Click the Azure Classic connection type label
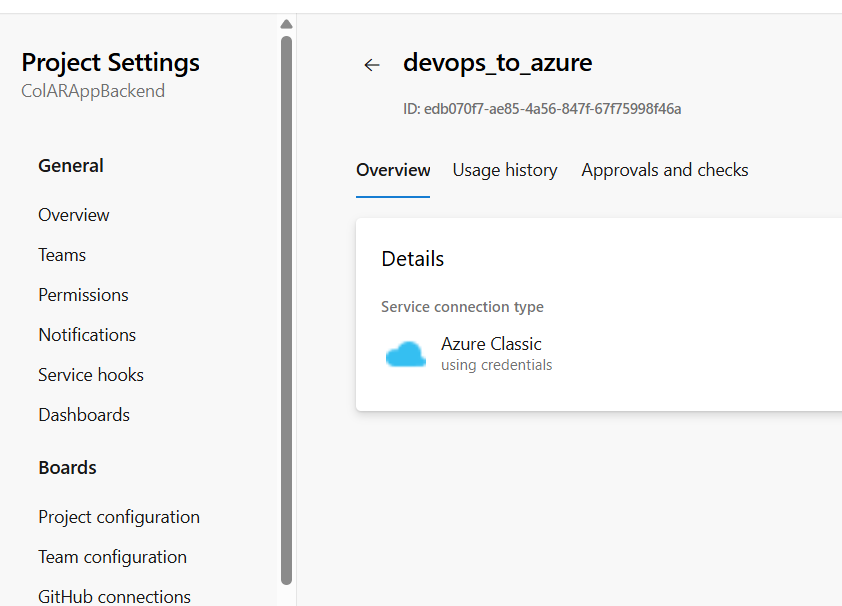 coord(491,344)
